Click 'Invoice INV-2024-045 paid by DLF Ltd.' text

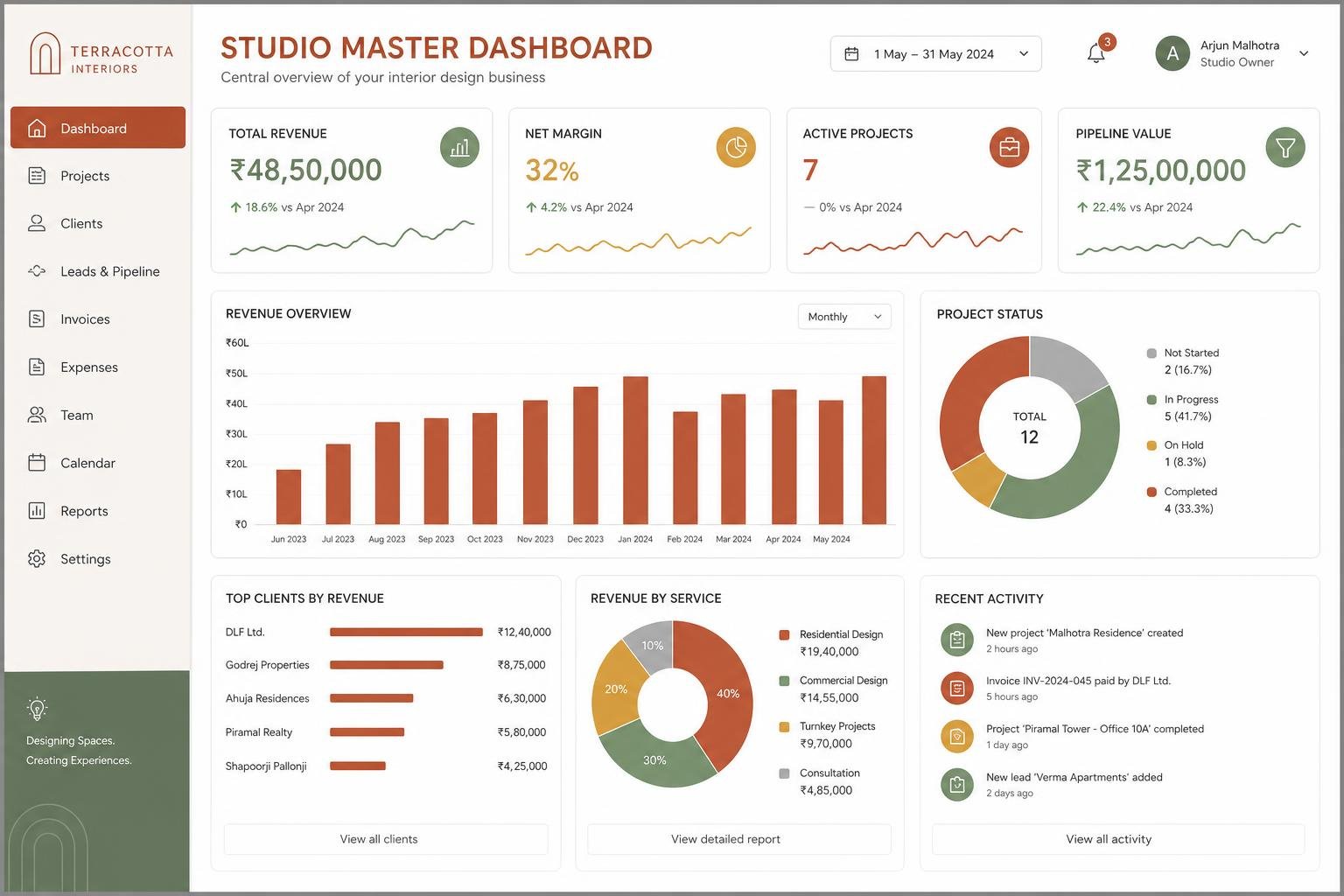click(1078, 681)
